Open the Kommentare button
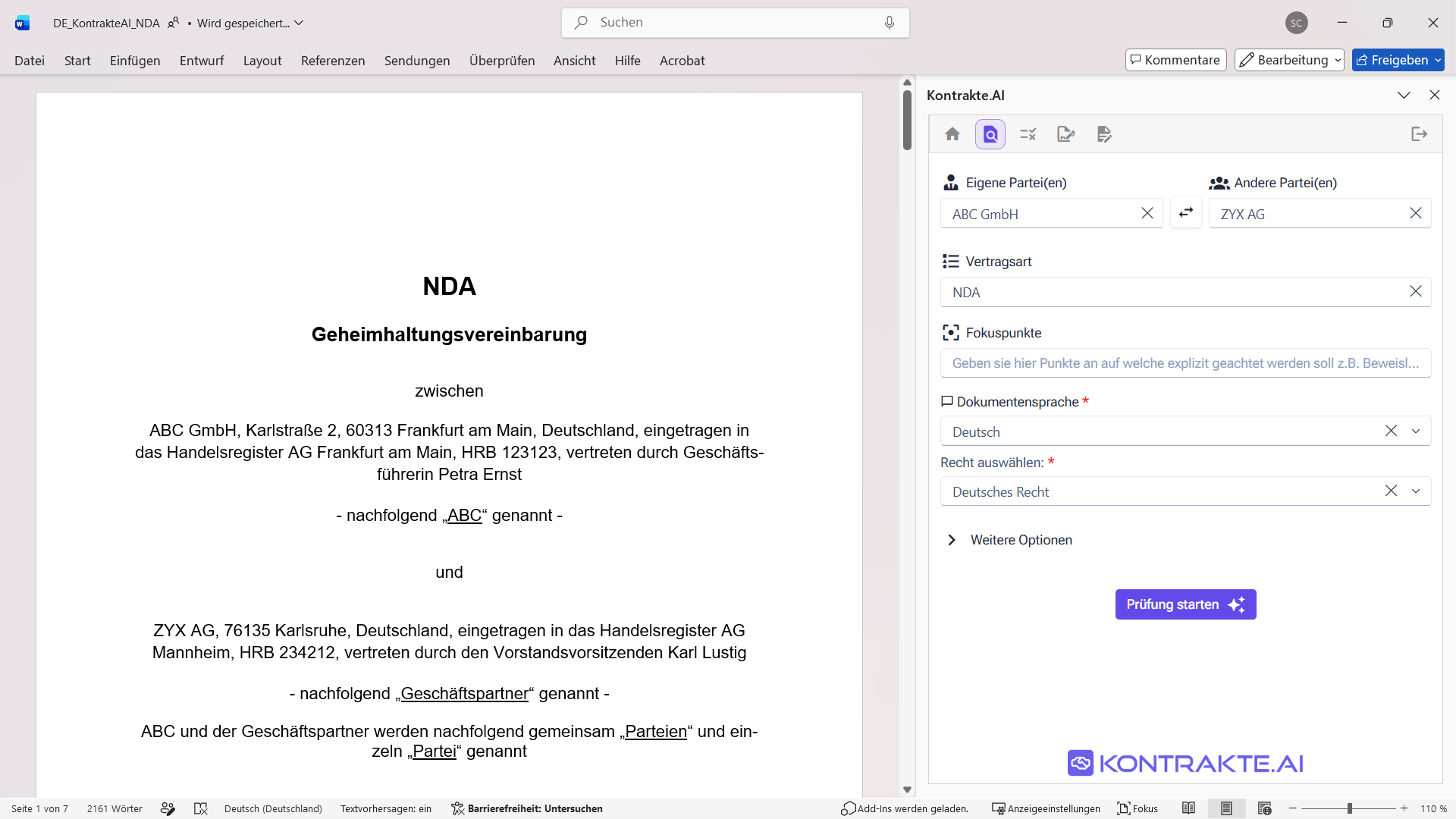The image size is (1456, 819). coord(1175,60)
